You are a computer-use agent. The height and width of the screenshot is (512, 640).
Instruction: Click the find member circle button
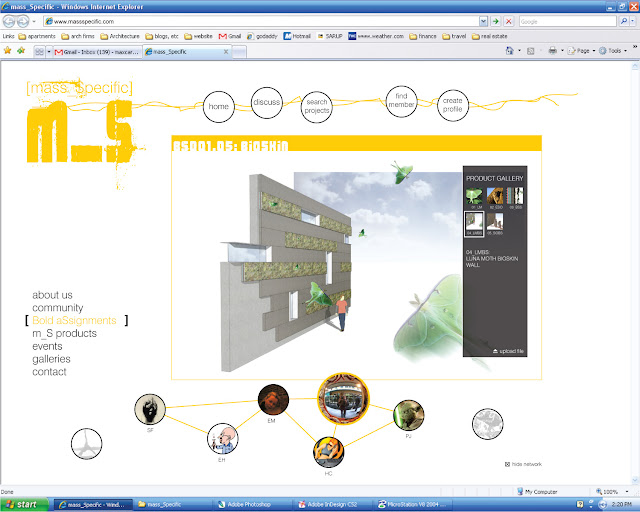pos(401,101)
